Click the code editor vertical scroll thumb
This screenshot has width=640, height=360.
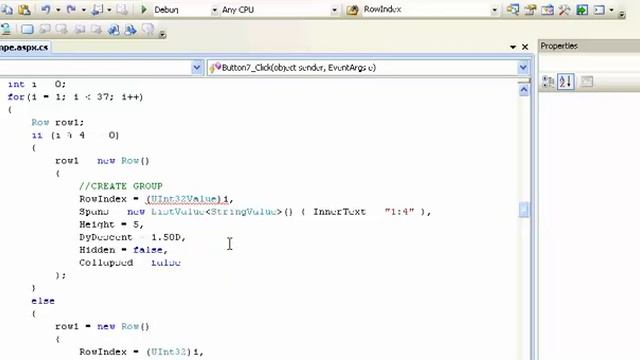point(524,210)
